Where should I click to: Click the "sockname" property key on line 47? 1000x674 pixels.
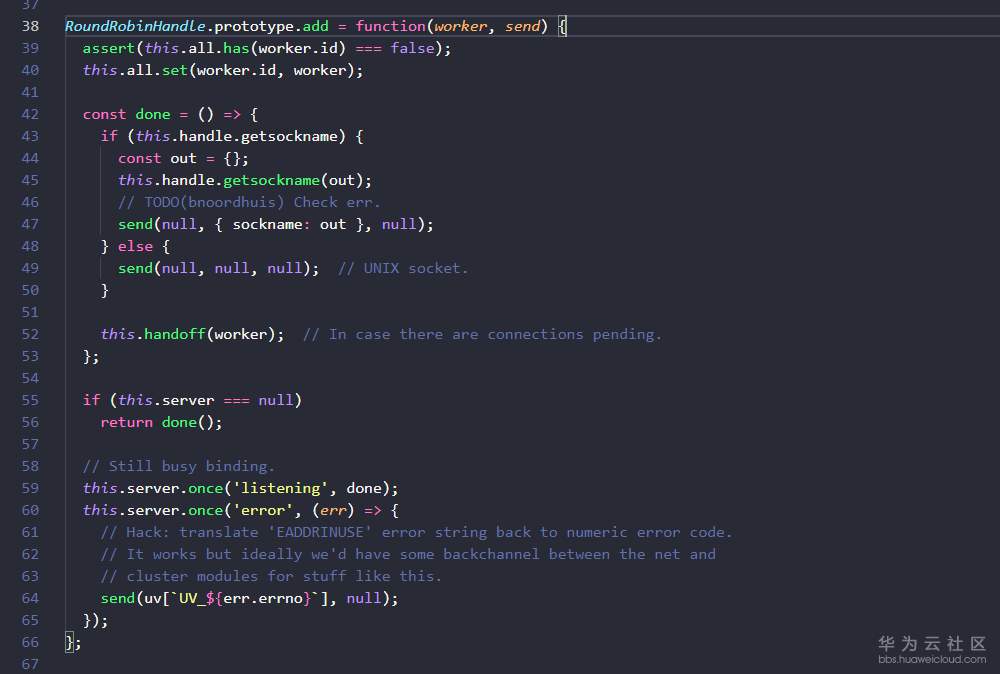[x=267, y=224]
